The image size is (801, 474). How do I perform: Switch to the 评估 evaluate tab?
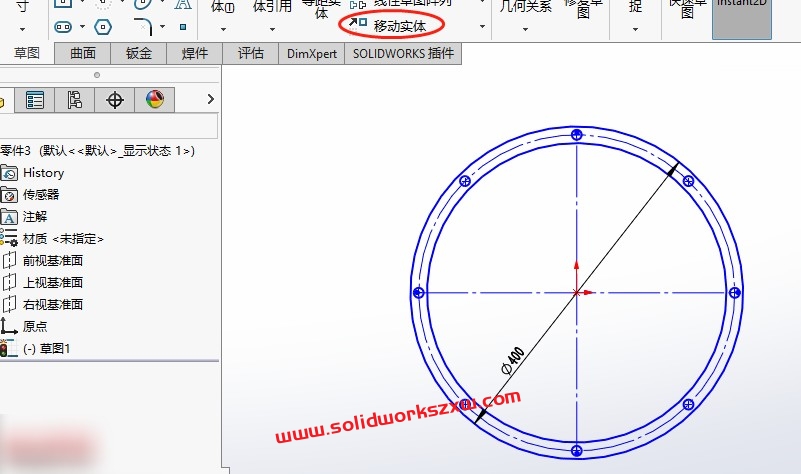coord(250,53)
